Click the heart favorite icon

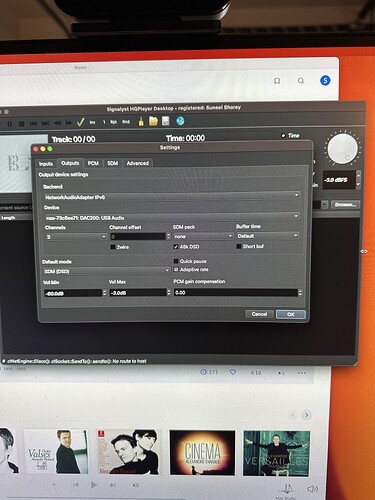(233, 372)
